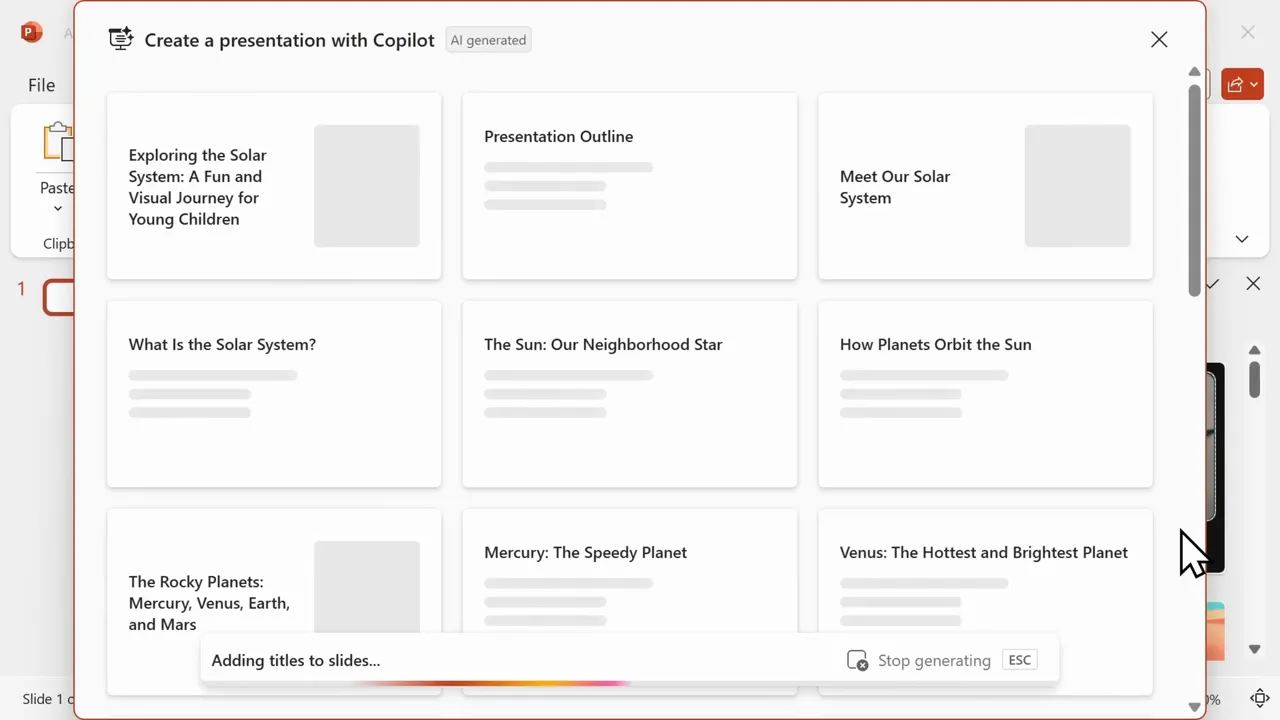Click the side pane scroll up arrow
Image resolution: width=1280 pixels, height=720 pixels.
pos(1254,350)
